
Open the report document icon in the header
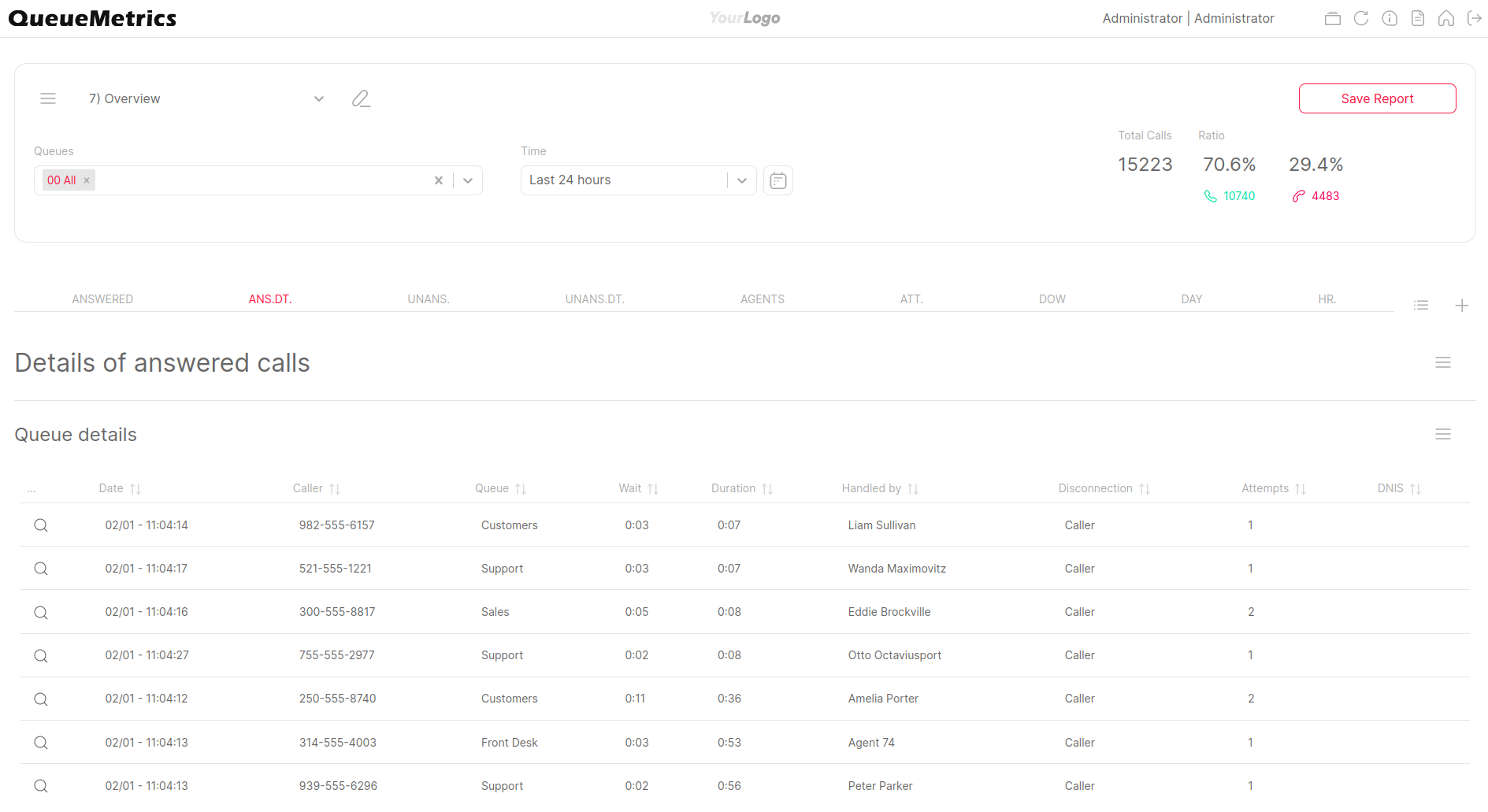1418,18
